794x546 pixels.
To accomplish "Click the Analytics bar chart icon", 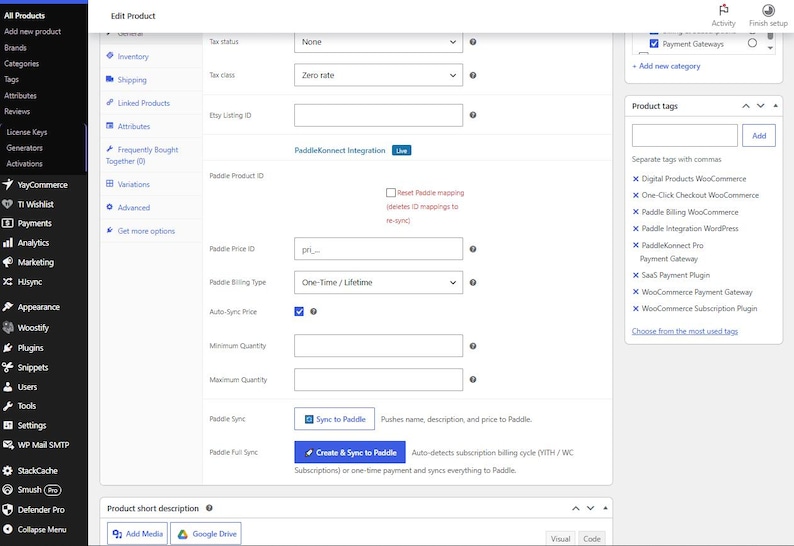I will 8,243.
